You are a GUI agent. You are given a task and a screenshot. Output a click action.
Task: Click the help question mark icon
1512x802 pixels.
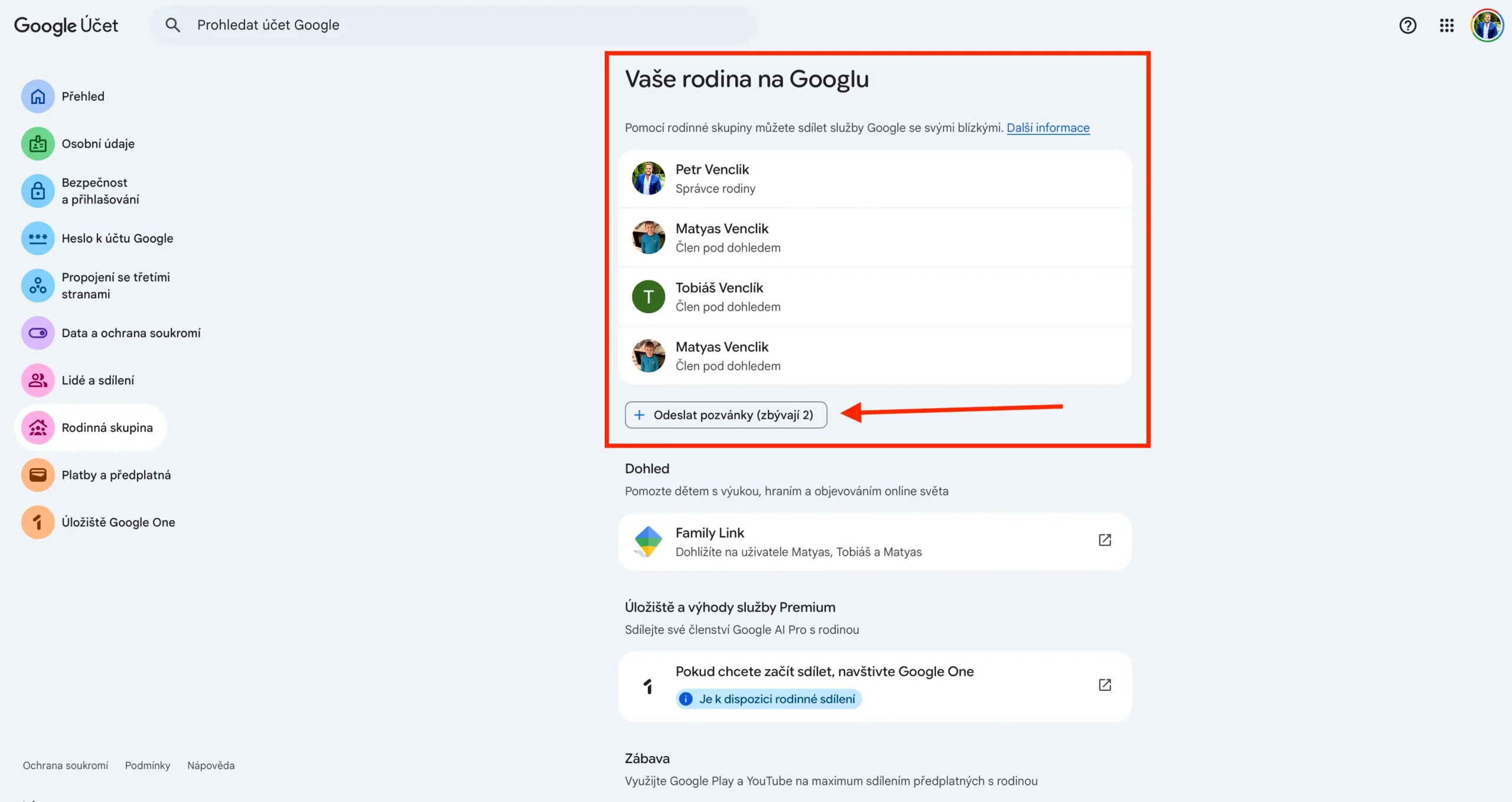click(x=1409, y=25)
